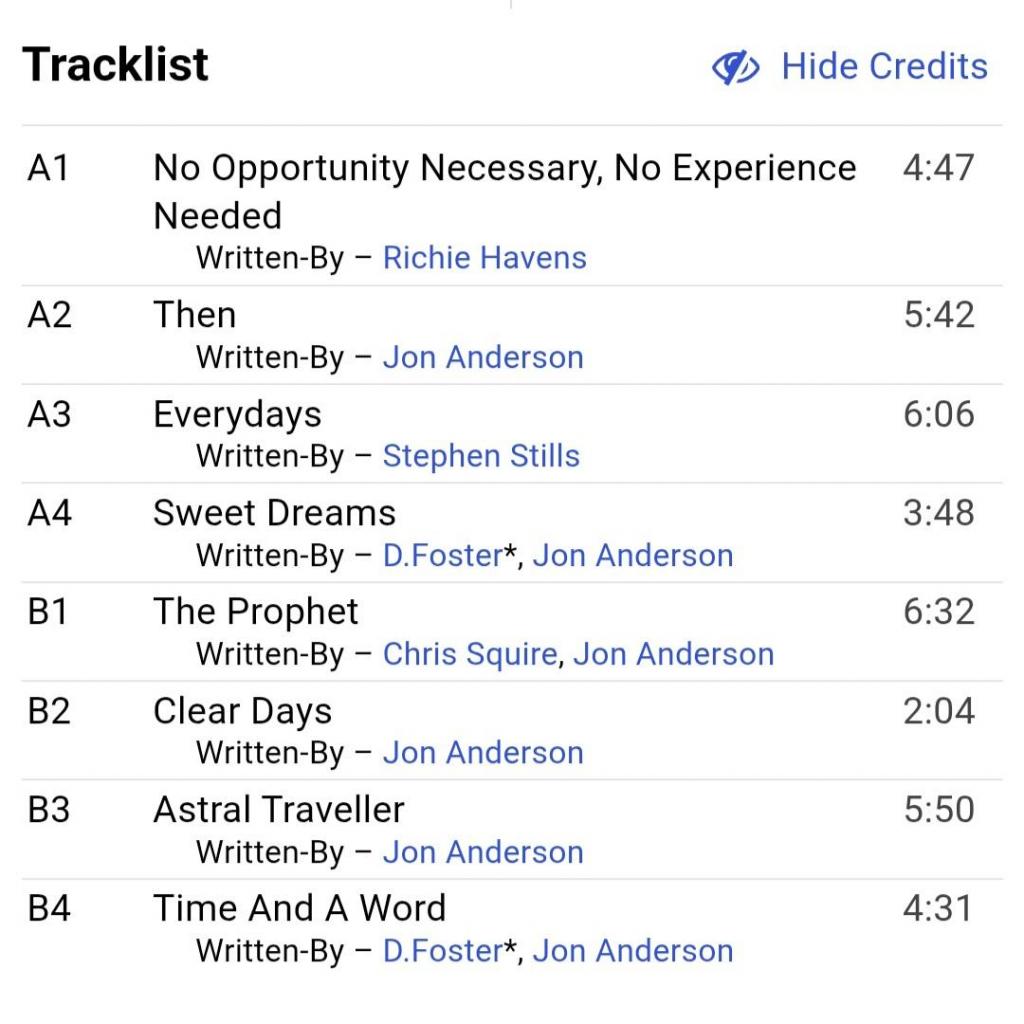This screenshot has height=1024, width=1024.
Task: Open Richie Havens artist link
Action: pos(484,258)
